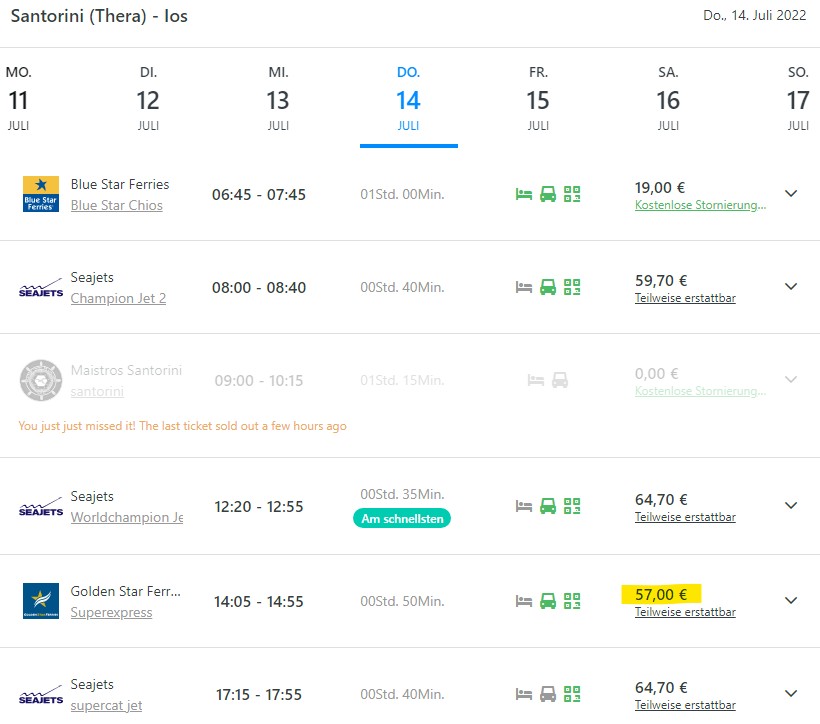Screen dimensions: 820x724
Task: Click the vehicle icon for supercat jet
Action: (548, 694)
